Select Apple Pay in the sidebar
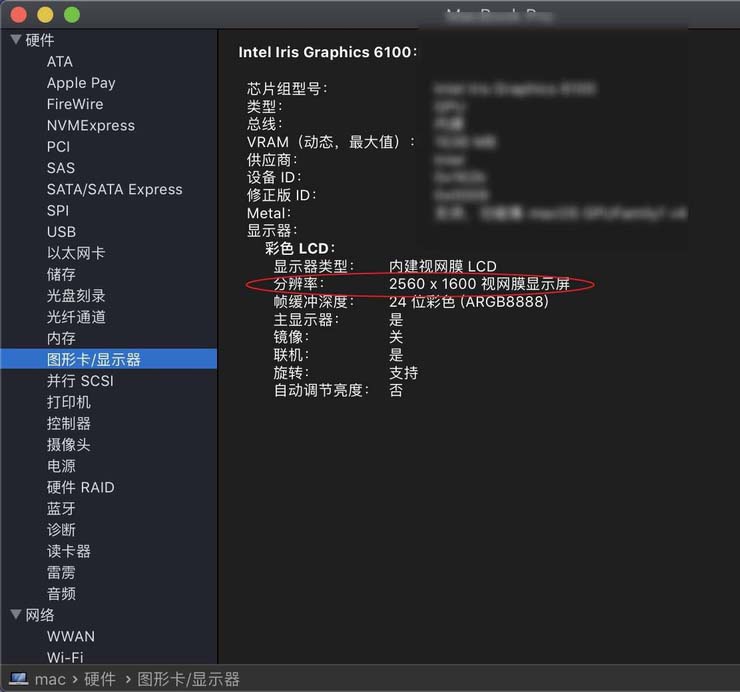740x692 pixels. [x=81, y=83]
